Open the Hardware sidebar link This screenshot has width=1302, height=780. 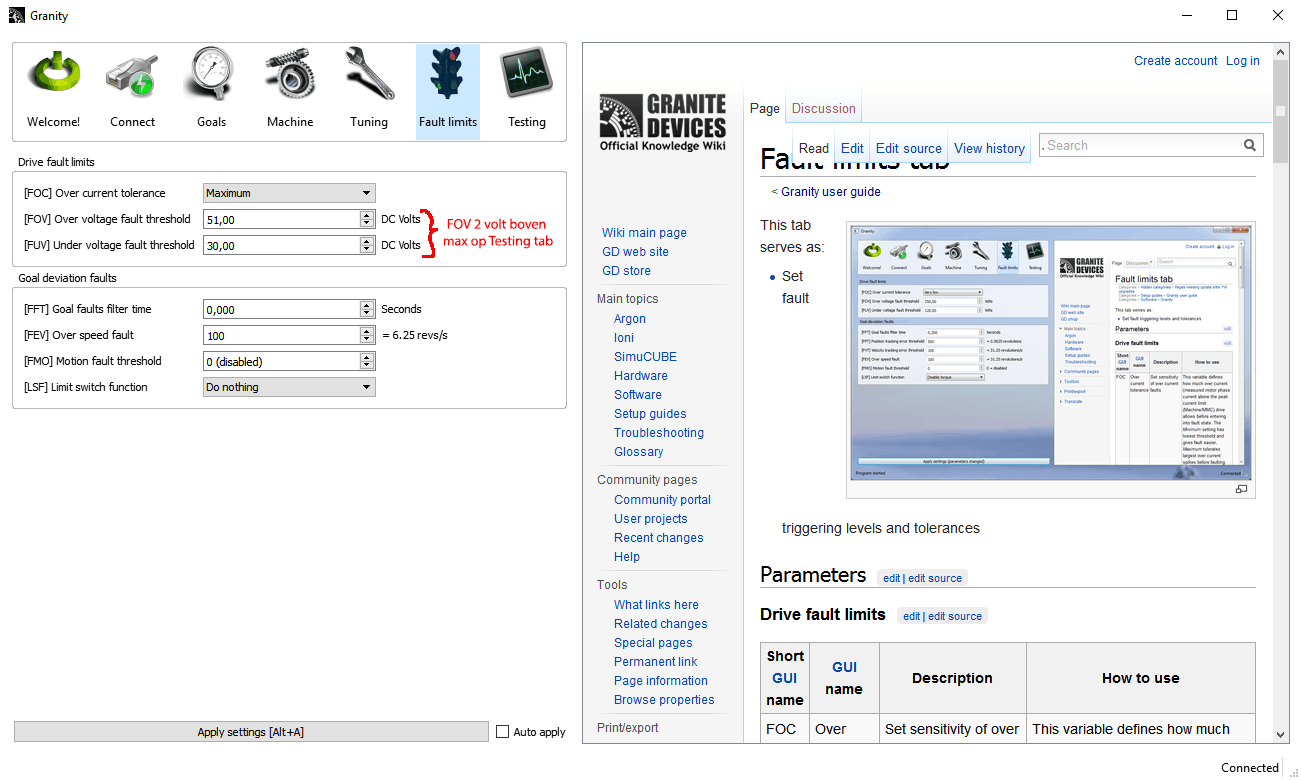point(641,376)
